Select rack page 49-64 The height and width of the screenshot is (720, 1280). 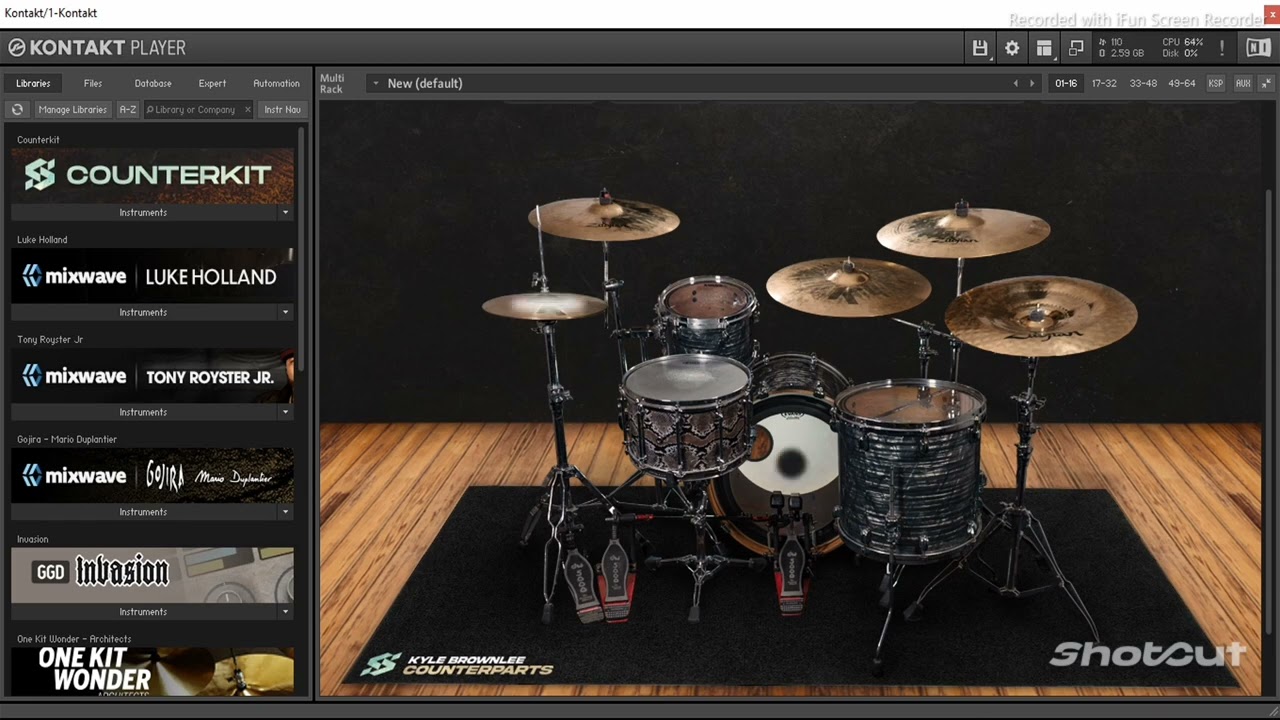tap(1182, 83)
